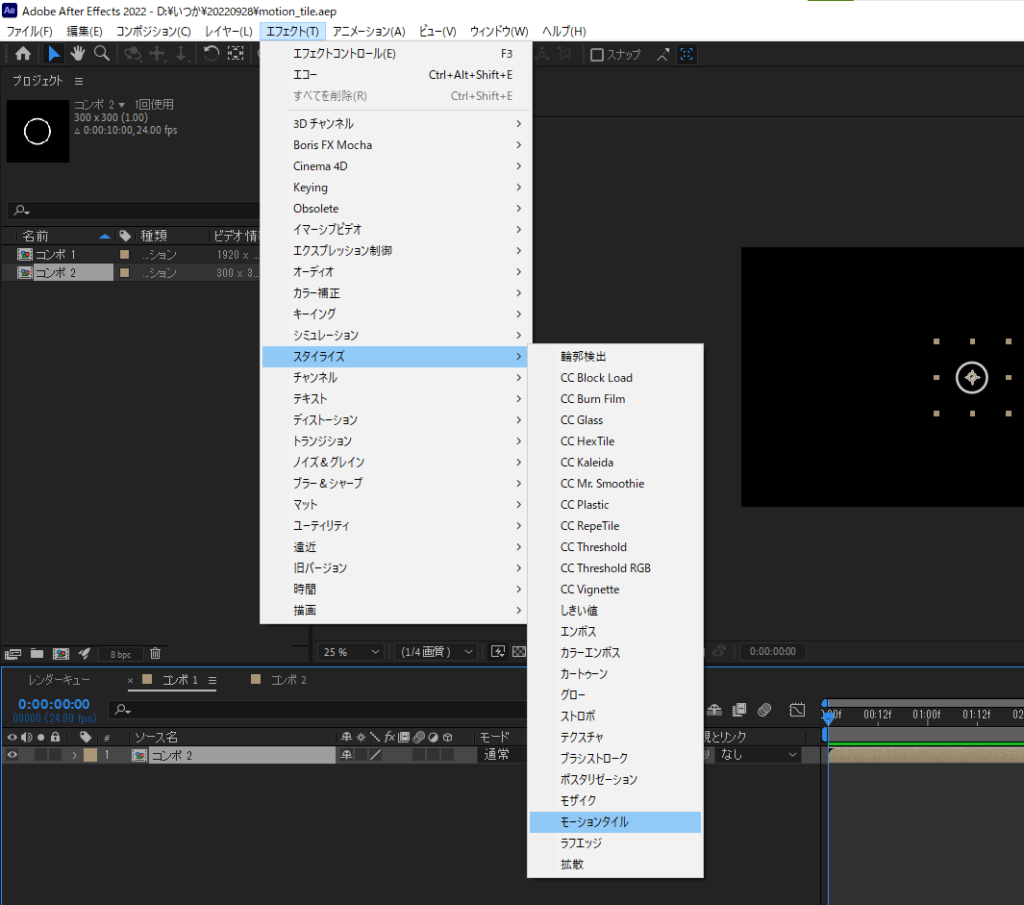Click the blue 0:00:00:00 current time display
The height and width of the screenshot is (905, 1024).
(54, 704)
